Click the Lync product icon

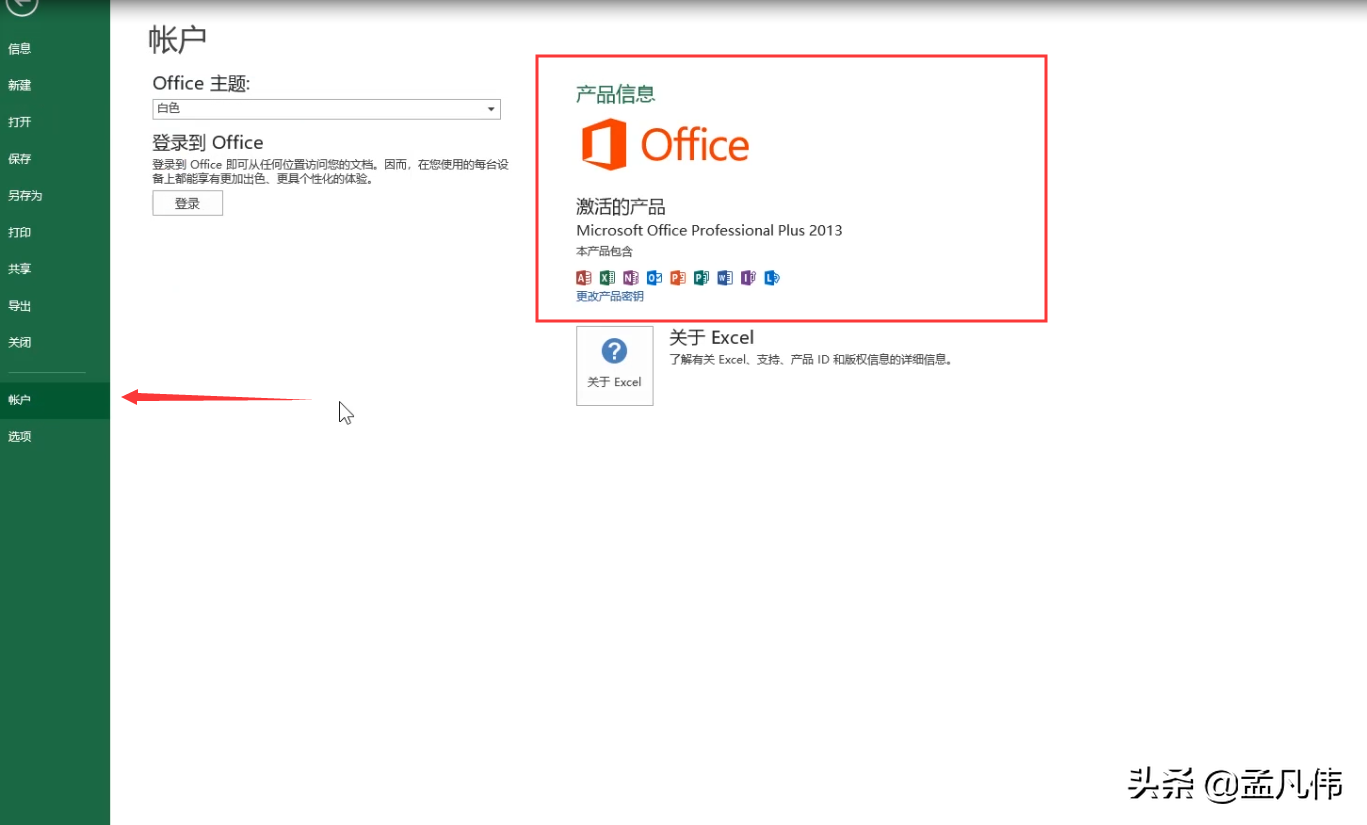[772, 278]
